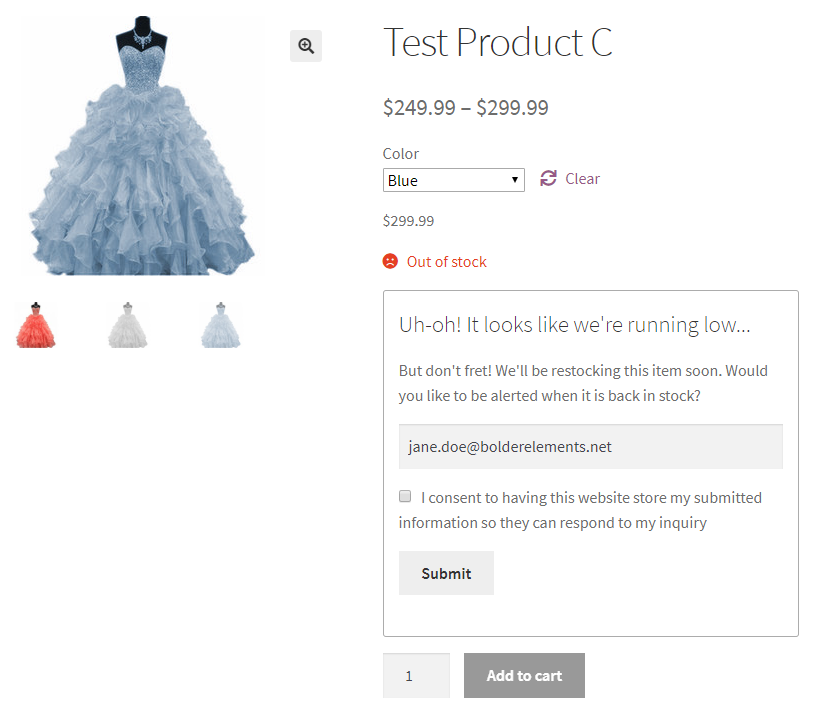Tick the consent checkbox for storing information
Screen dimensions: 826x710
(405, 496)
